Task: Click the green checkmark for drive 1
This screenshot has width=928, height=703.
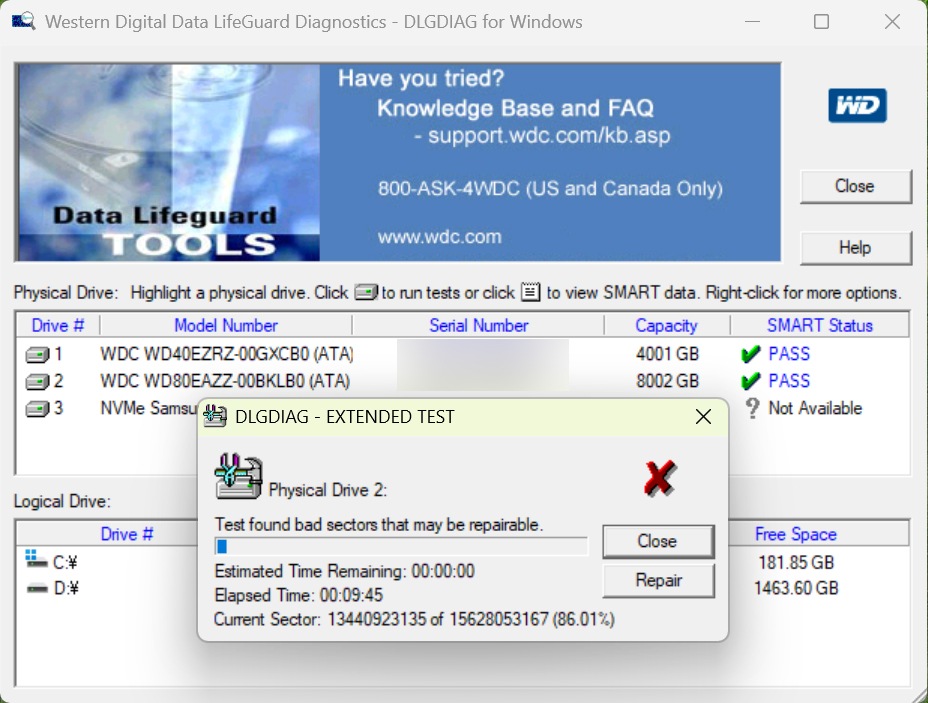Action: coord(751,354)
